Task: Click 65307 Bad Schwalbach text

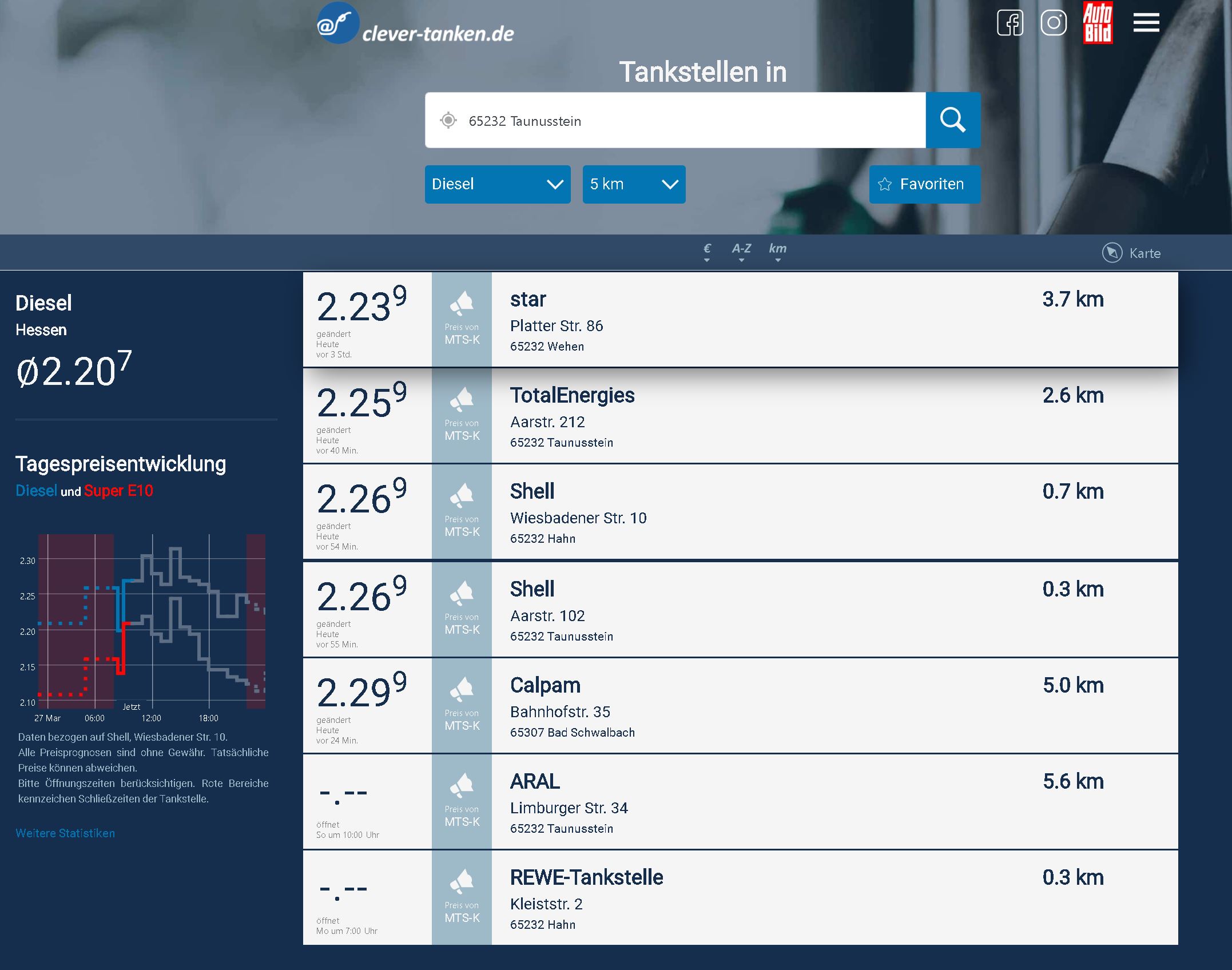Action: pyautogui.click(x=573, y=733)
